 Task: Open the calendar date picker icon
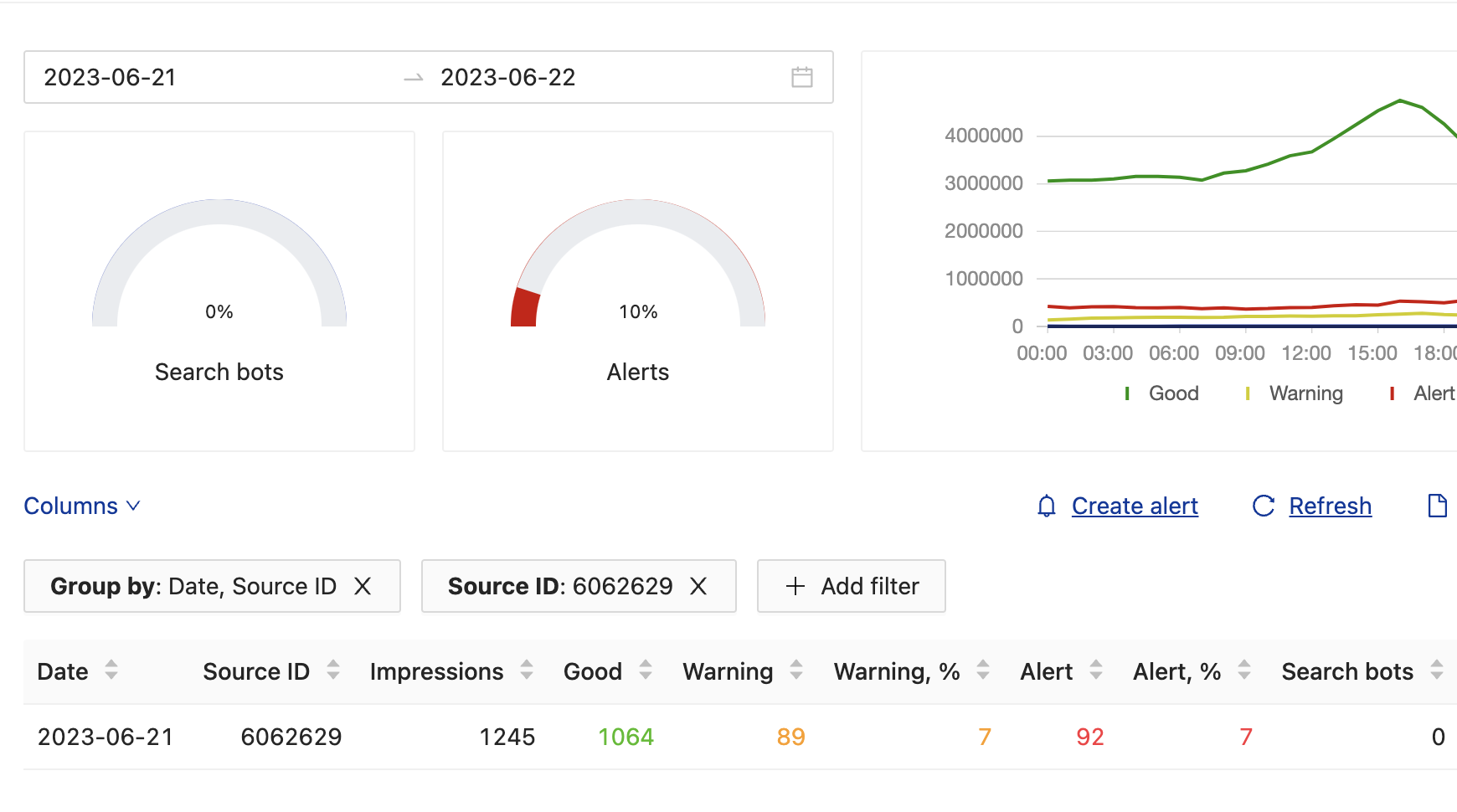pyautogui.click(x=801, y=77)
